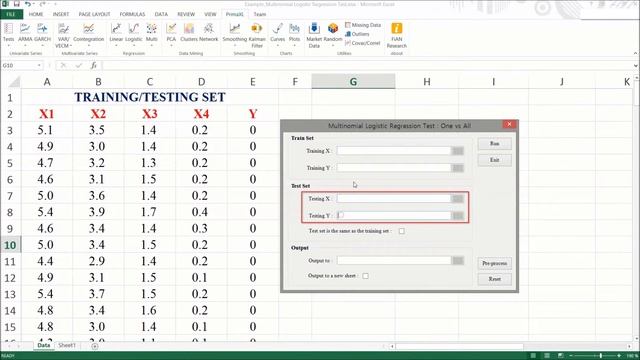The width and height of the screenshot is (640, 360).
Task: Check 'Output to a new sheet' box
Action: tap(365, 276)
